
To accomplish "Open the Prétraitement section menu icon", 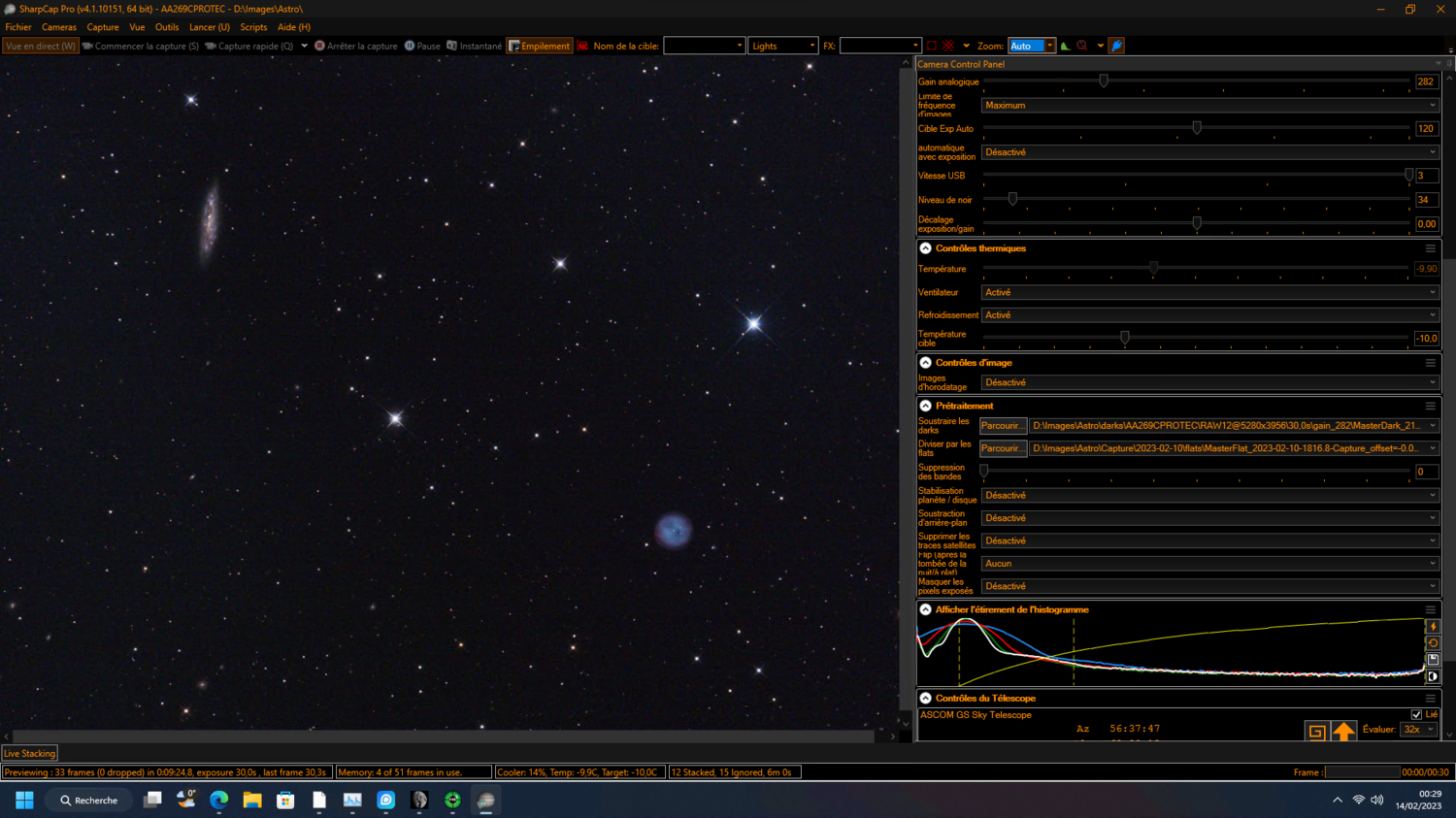I will click(1431, 406).
